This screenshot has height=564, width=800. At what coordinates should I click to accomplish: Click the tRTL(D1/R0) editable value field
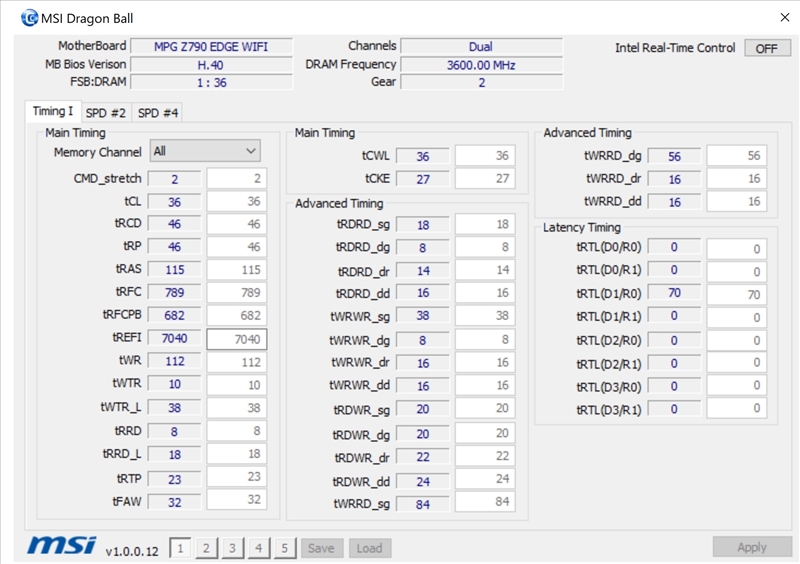point(736,294)
